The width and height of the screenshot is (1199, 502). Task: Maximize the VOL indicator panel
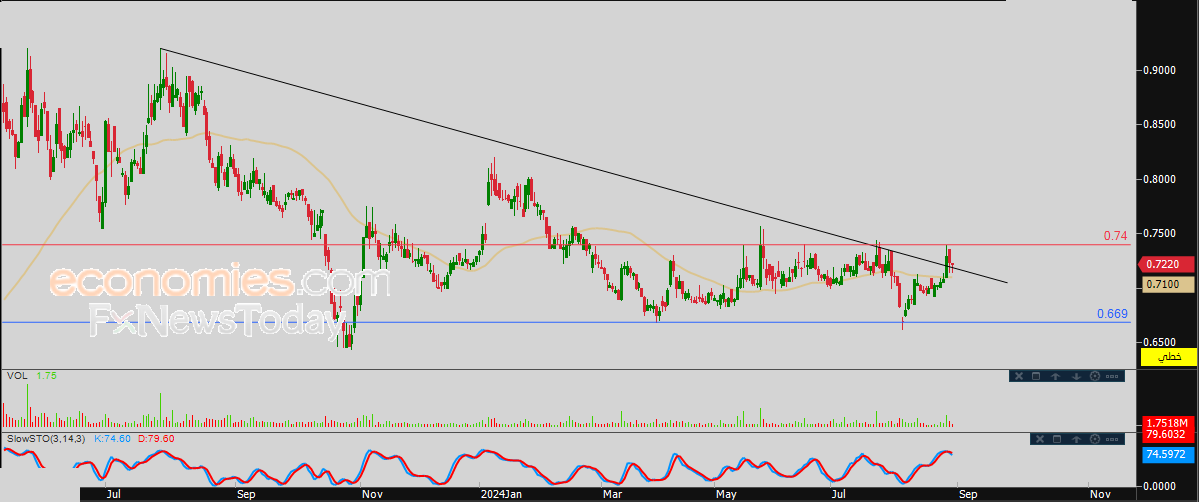click(x=1036, y=376)
